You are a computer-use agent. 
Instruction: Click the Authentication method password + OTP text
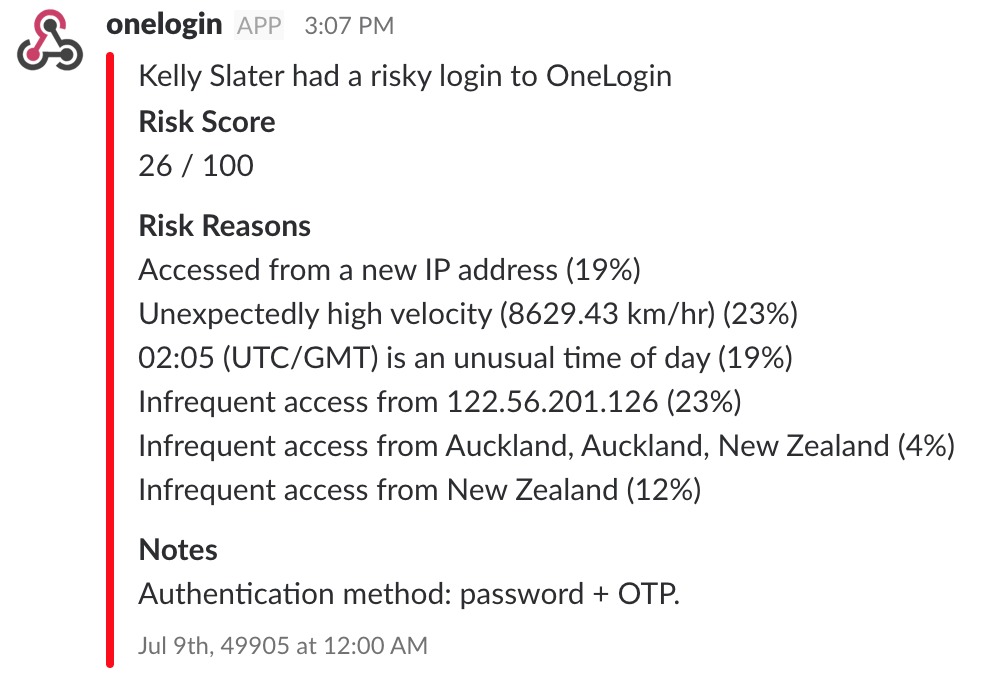[409, 594]
